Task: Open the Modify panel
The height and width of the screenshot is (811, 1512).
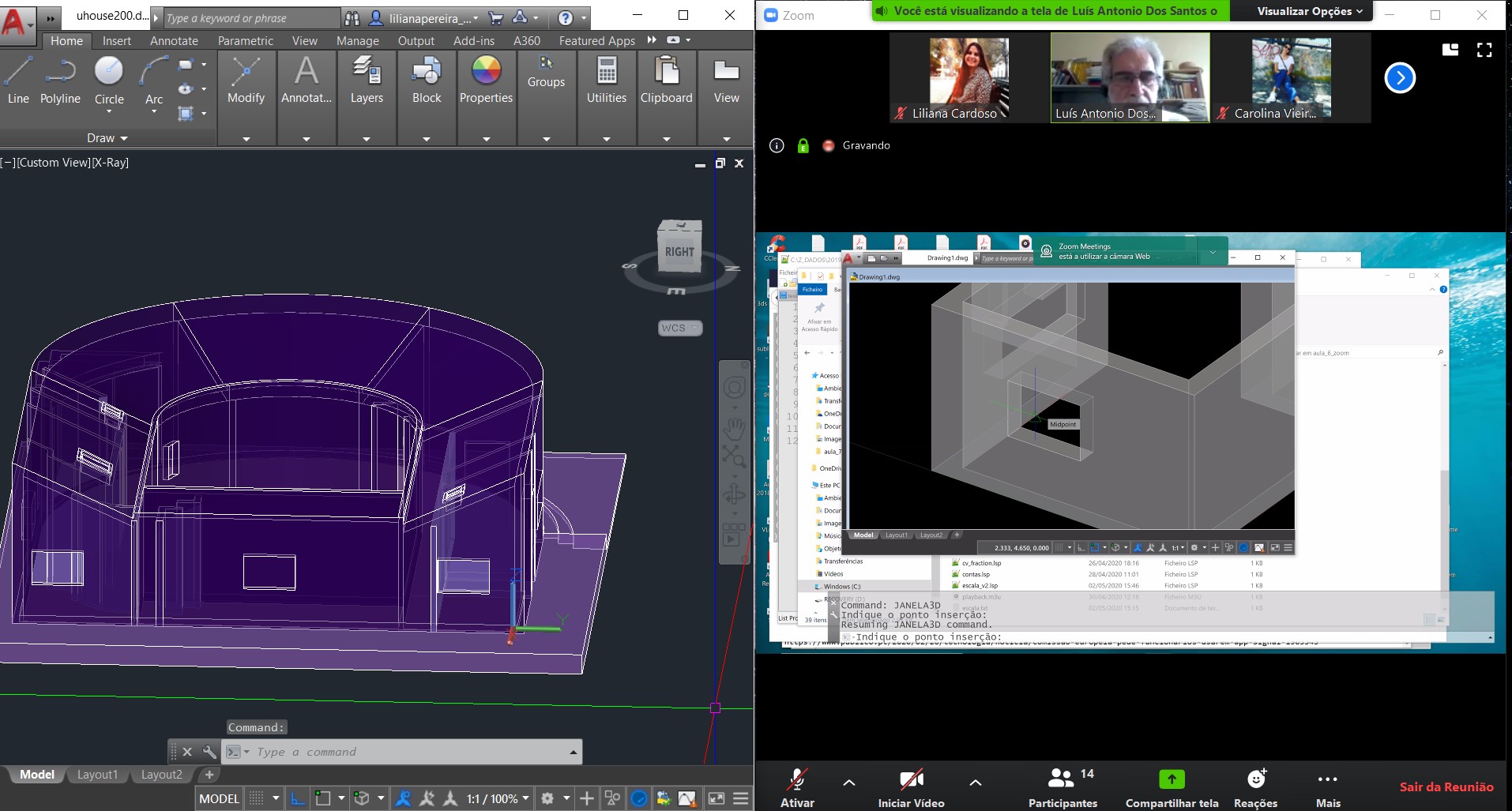Action: coord(246,98)
